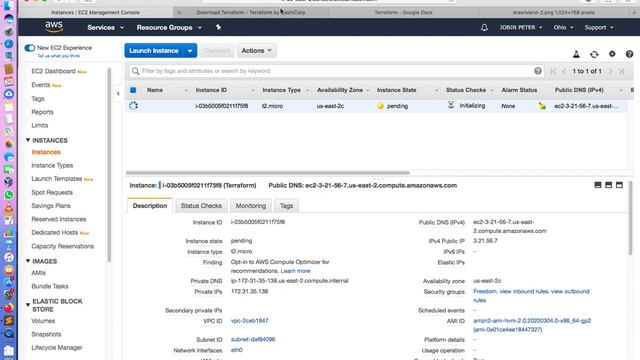Viewport: 640px width, 360px height.
Task: Minimize the details pane layout icon
Action: coord(598,185)
